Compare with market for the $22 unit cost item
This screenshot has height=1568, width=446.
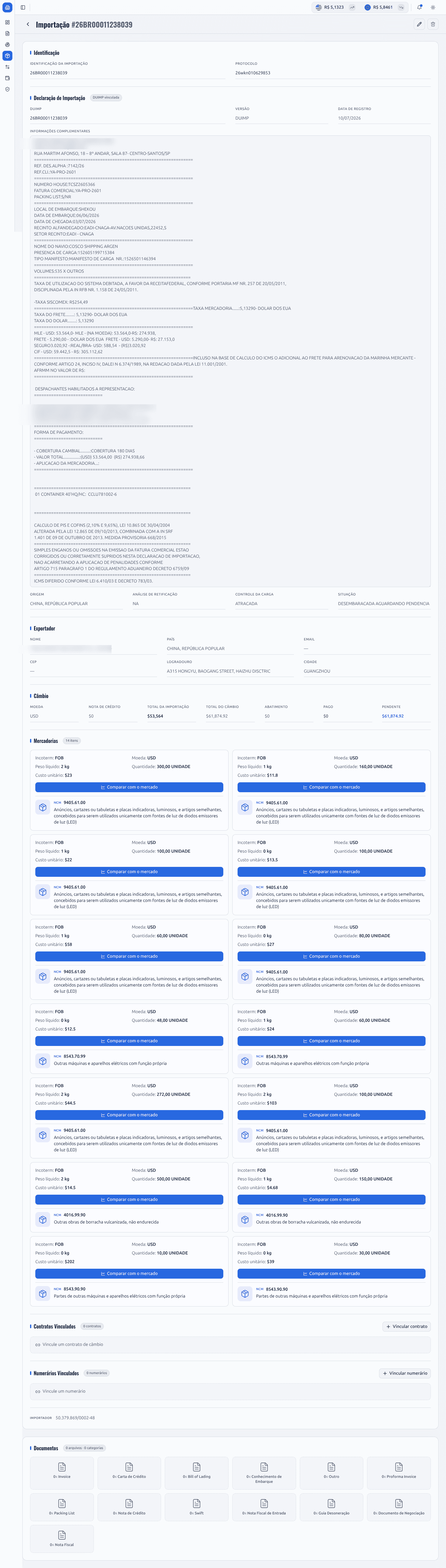(x=129, y=872)
